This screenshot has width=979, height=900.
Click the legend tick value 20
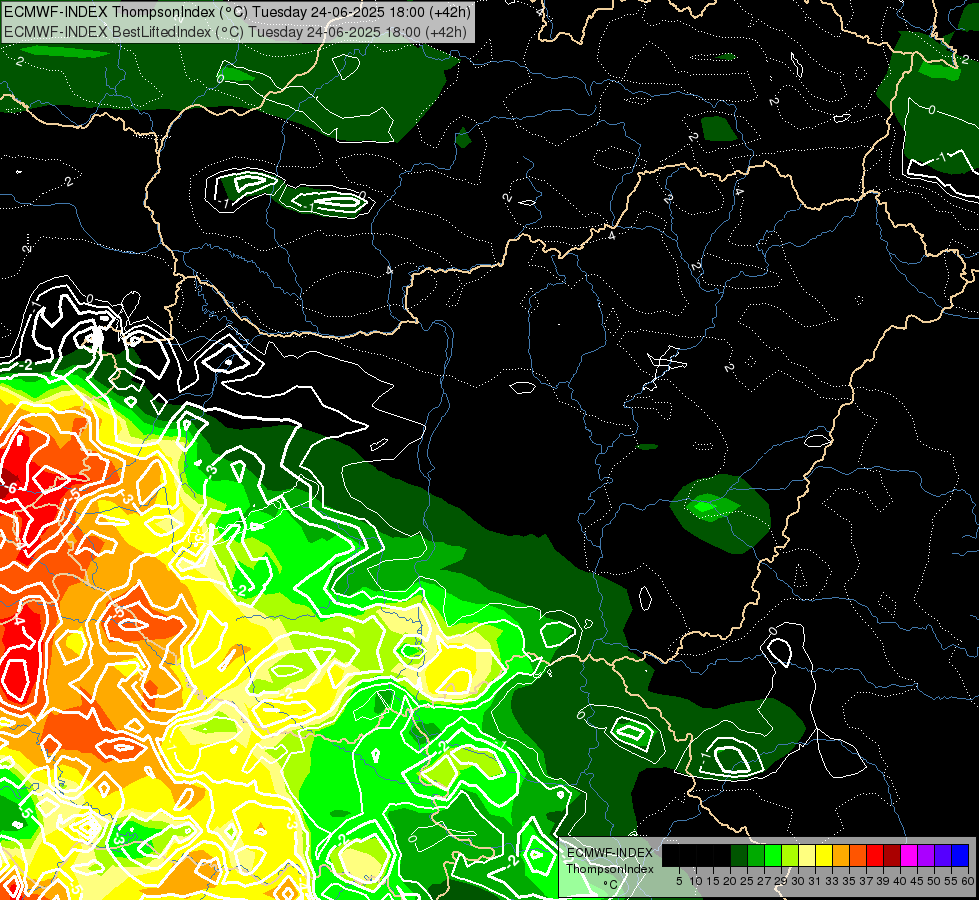[x=730, y=881]
